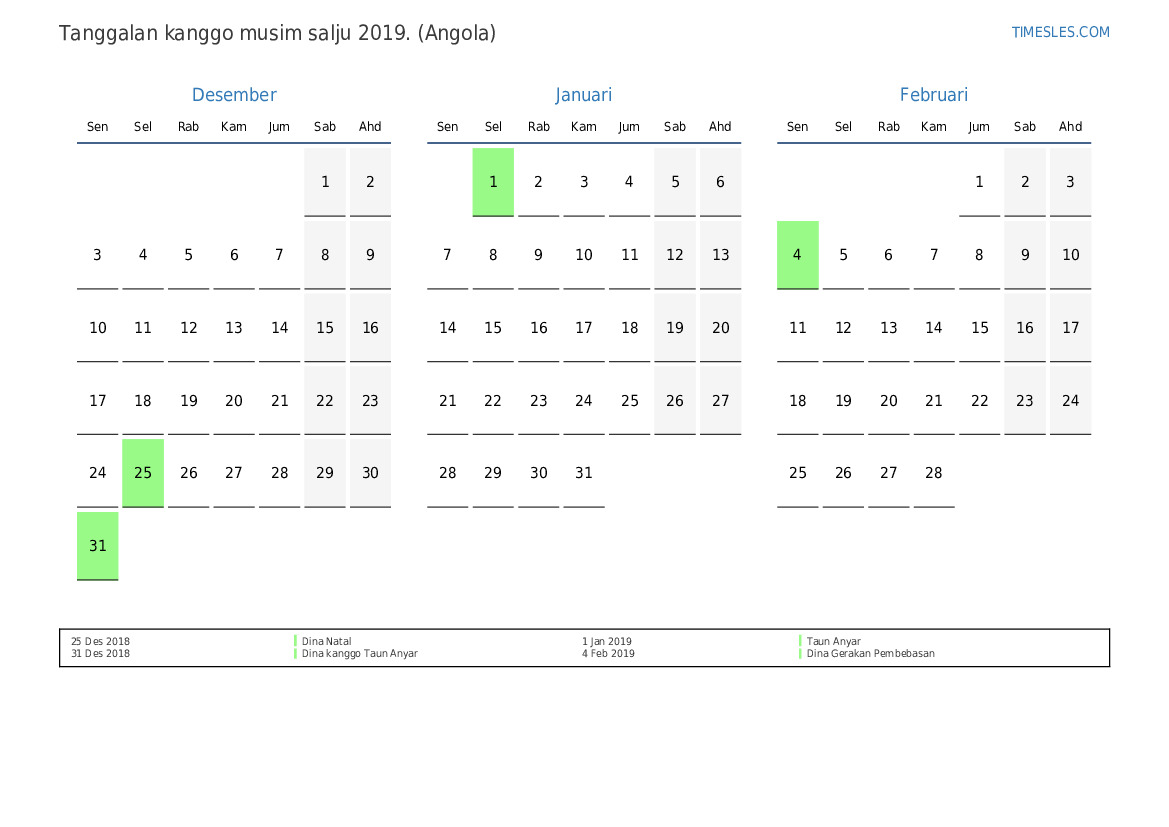Click the Kam header under Januari

pos(584,127)
